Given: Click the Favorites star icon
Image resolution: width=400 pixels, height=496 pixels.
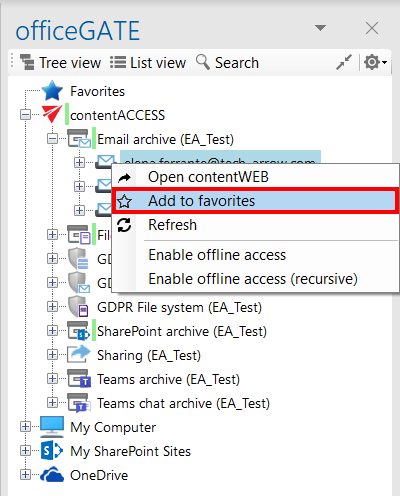Looking at the screenshot, I should (x=52, y=91).
